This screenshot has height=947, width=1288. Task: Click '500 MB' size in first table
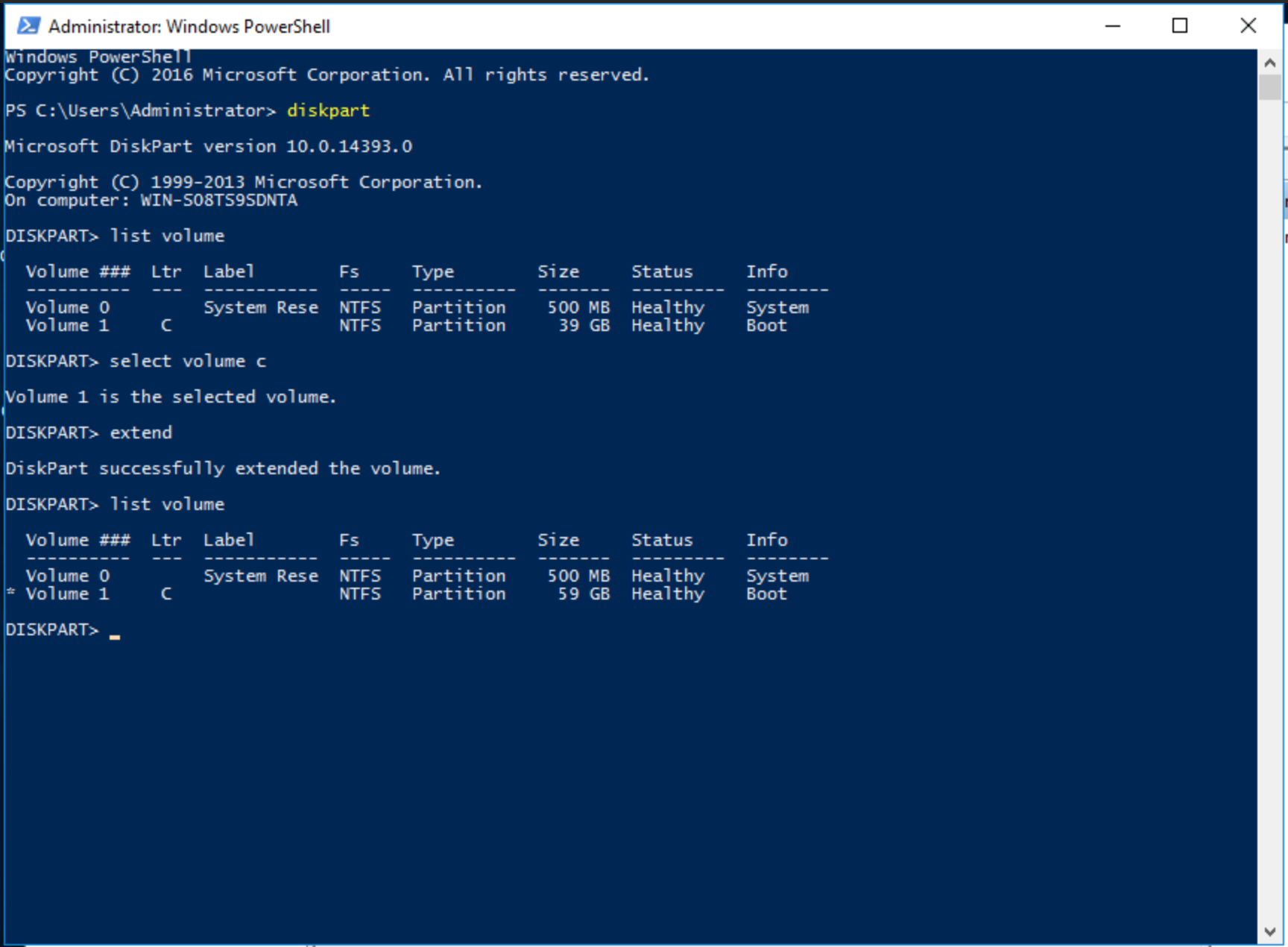pos(579,307)
